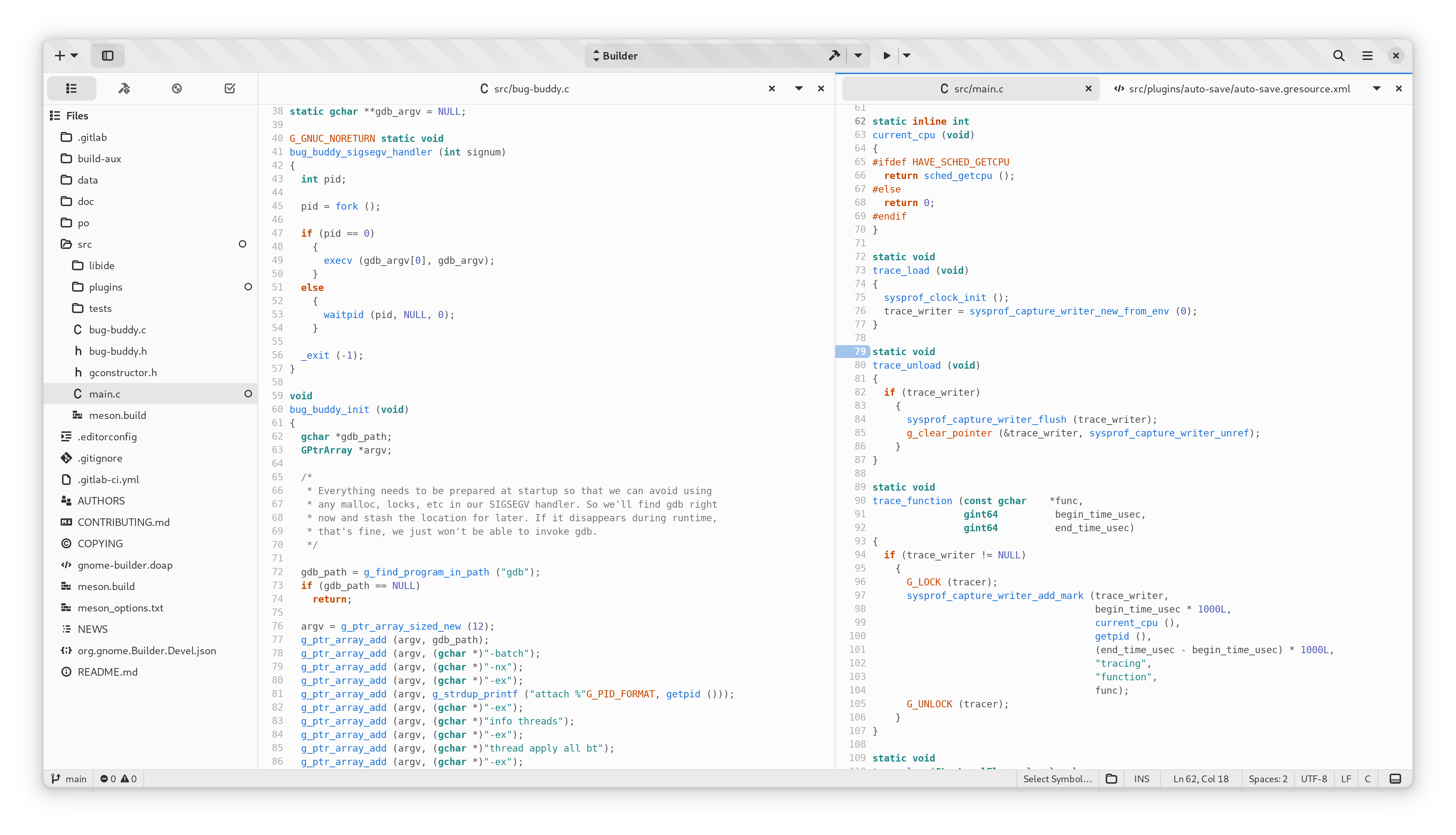Toggle visibility of src folder indicator
The image size is (1456, 835).
point(243,243)
